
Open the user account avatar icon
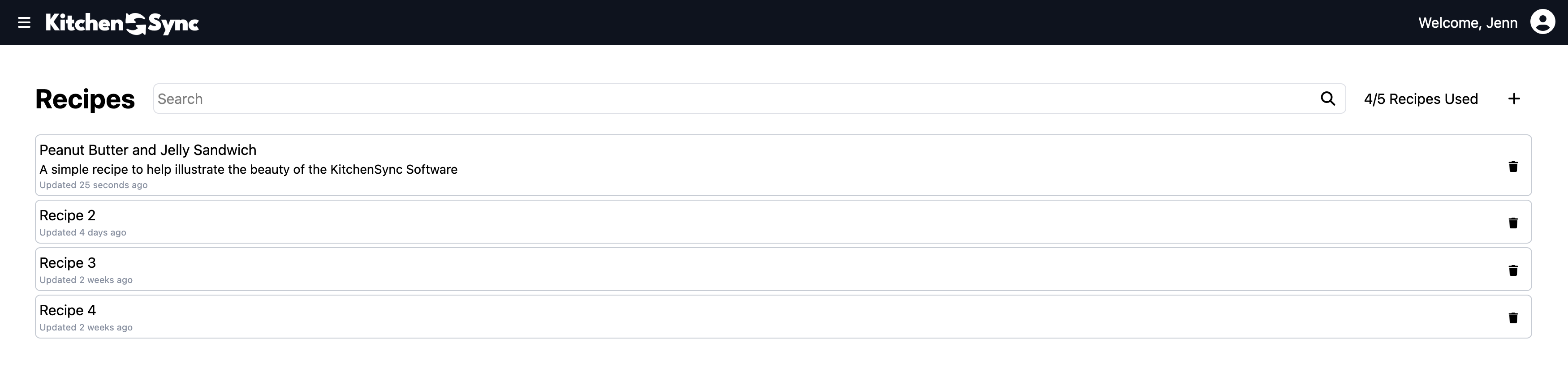tap(1542, 22)
